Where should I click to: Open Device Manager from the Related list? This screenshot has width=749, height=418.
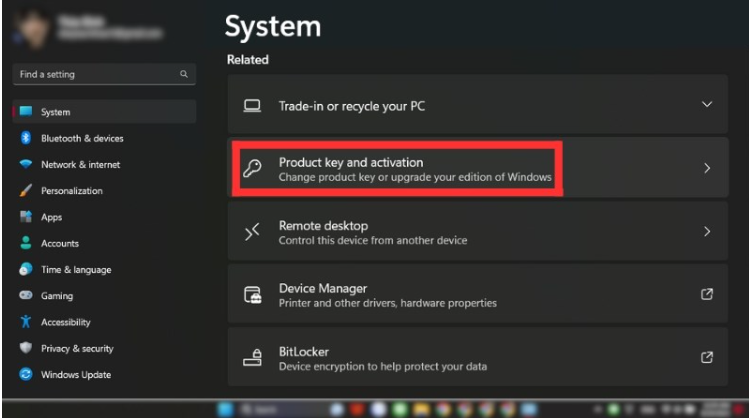click(322, 288)
